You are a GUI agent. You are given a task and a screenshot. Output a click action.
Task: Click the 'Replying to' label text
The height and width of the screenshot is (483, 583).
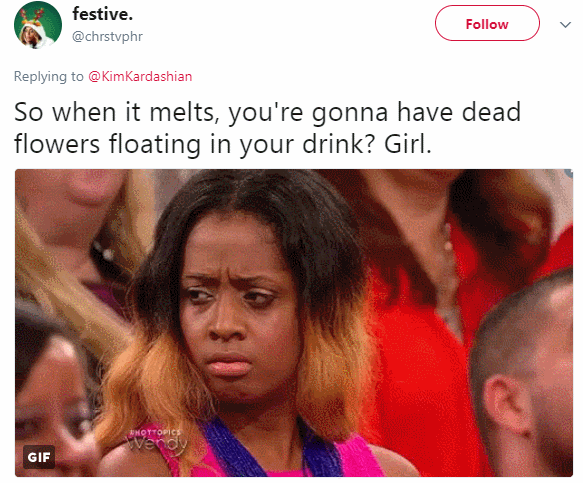pos(49,76)
